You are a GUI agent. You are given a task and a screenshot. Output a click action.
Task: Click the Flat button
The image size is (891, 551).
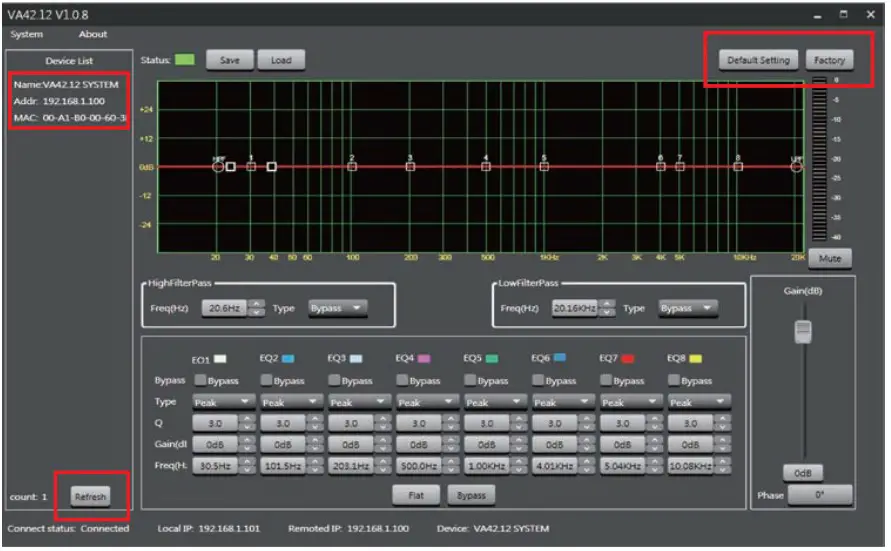pos(416,495)
